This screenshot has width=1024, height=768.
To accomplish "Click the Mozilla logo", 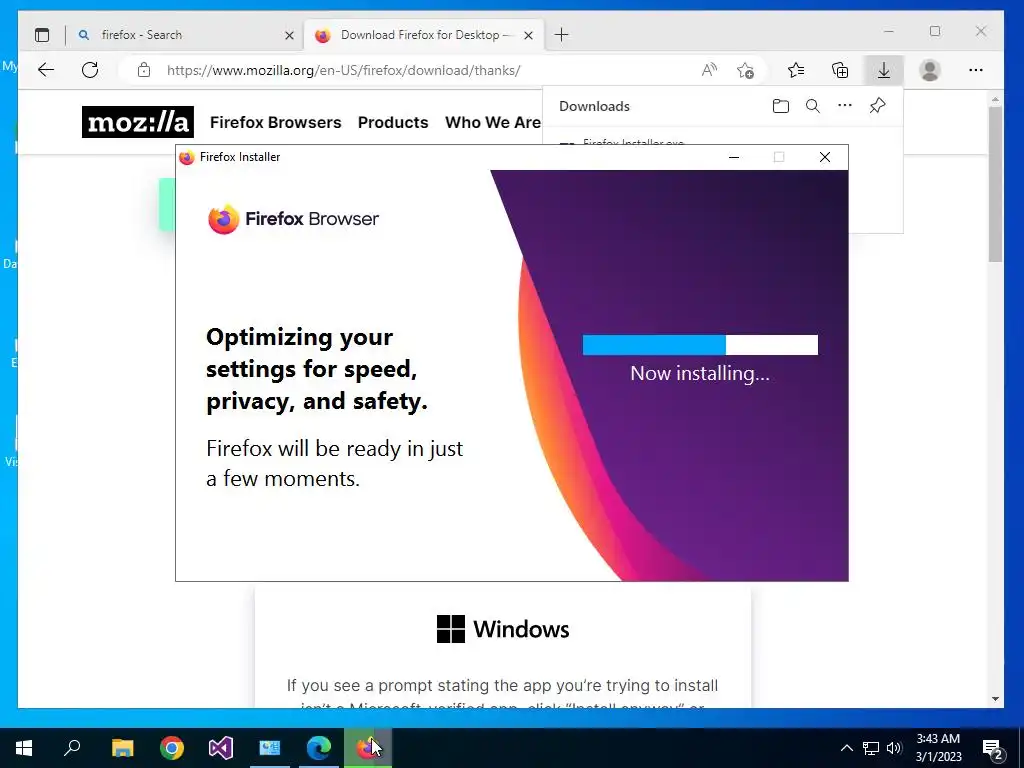I will click(138, 122).
